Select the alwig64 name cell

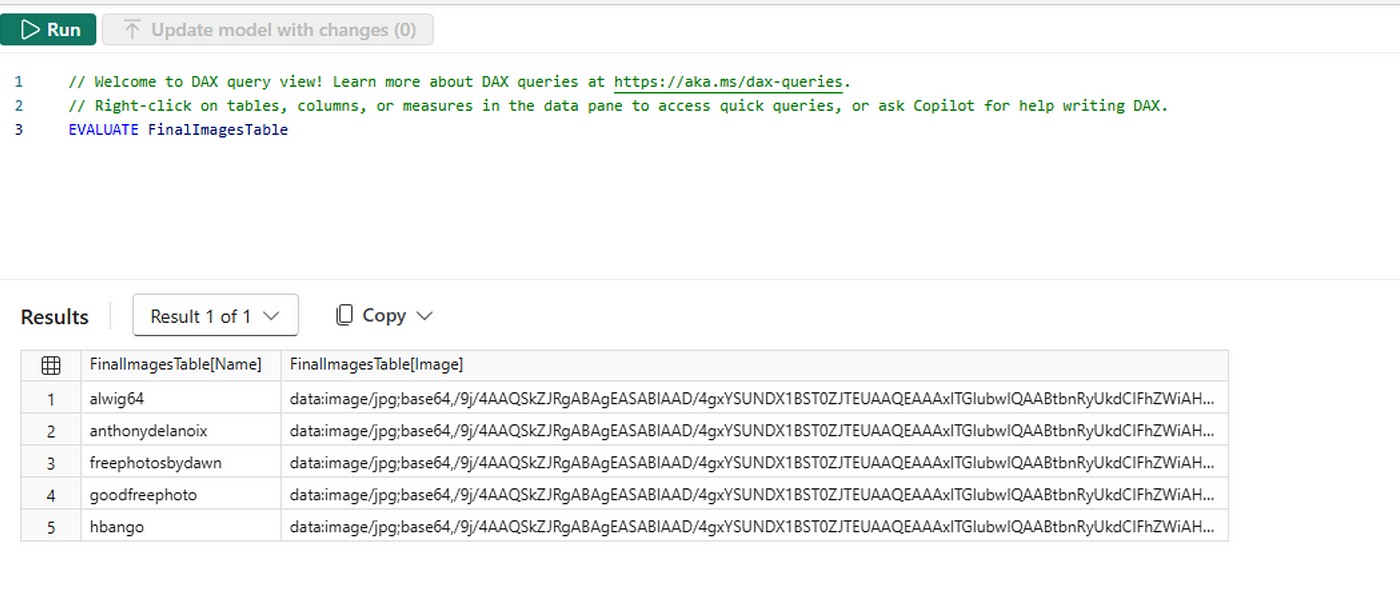point(181,398)
